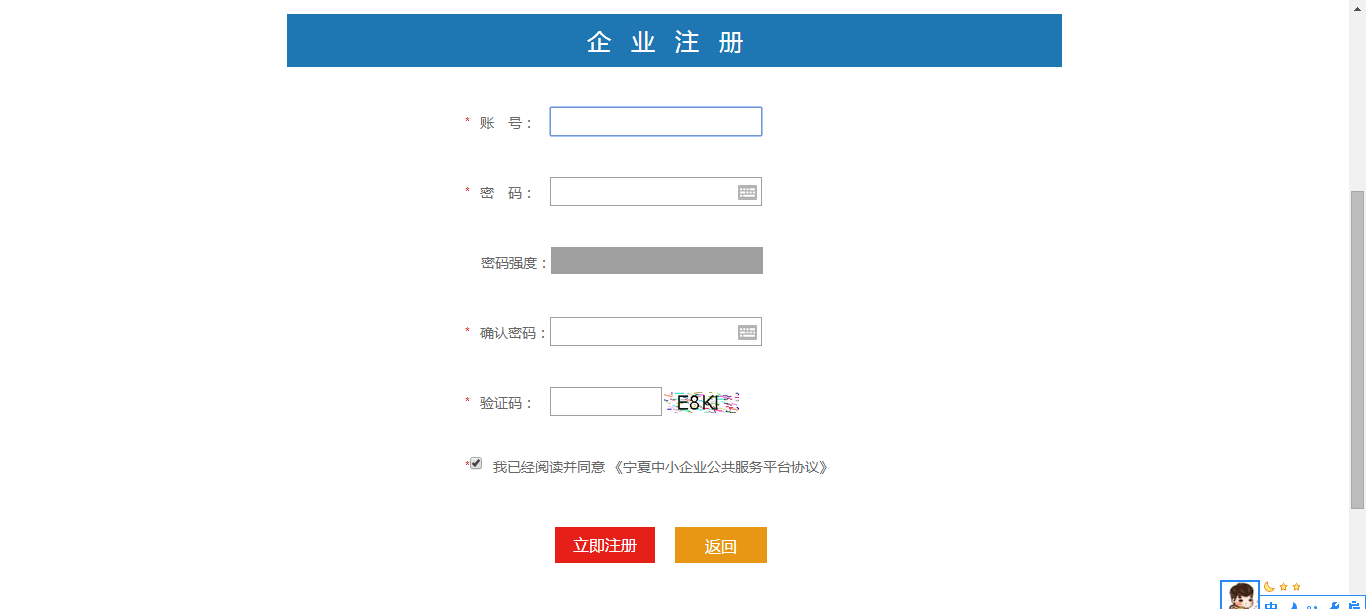Focus the 账号 input field
This screenshot has width=1366, height=609.
(656, 122)
